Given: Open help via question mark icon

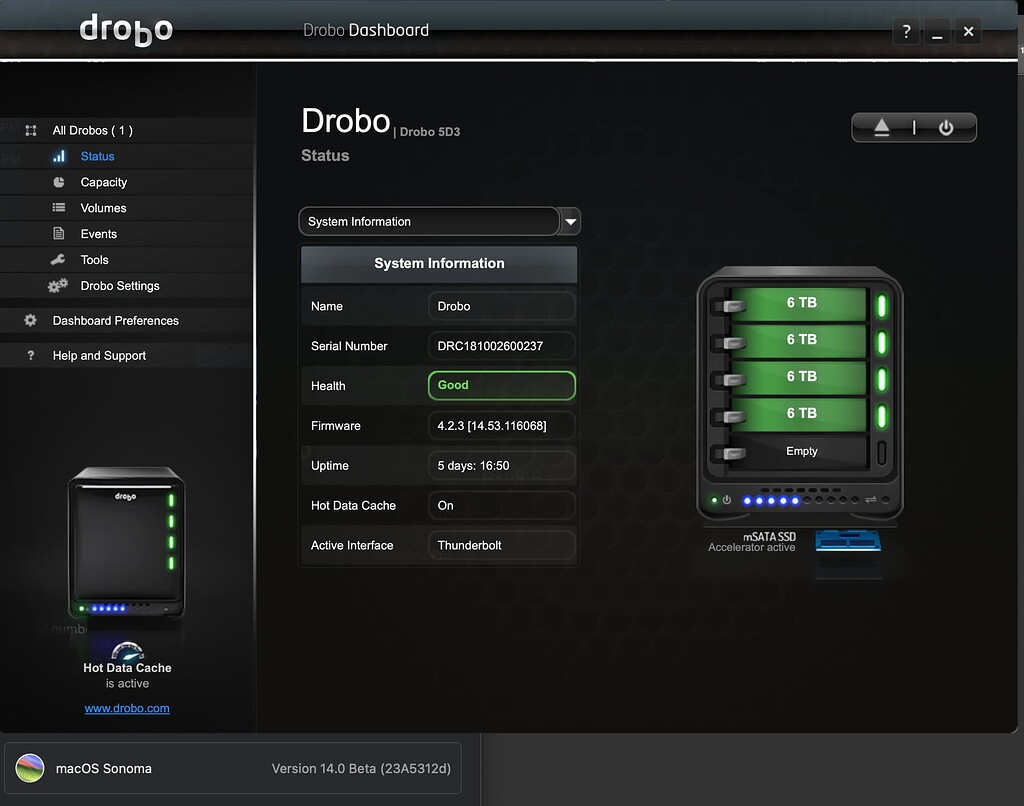Looking at the screenshot, I should [x=906, y=32].
